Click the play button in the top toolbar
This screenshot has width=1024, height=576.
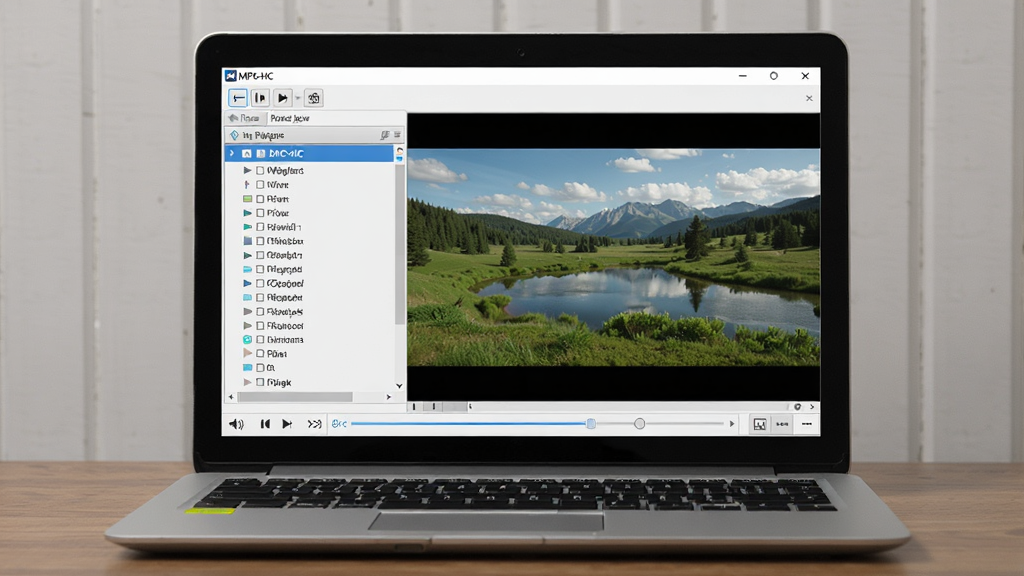282,98
